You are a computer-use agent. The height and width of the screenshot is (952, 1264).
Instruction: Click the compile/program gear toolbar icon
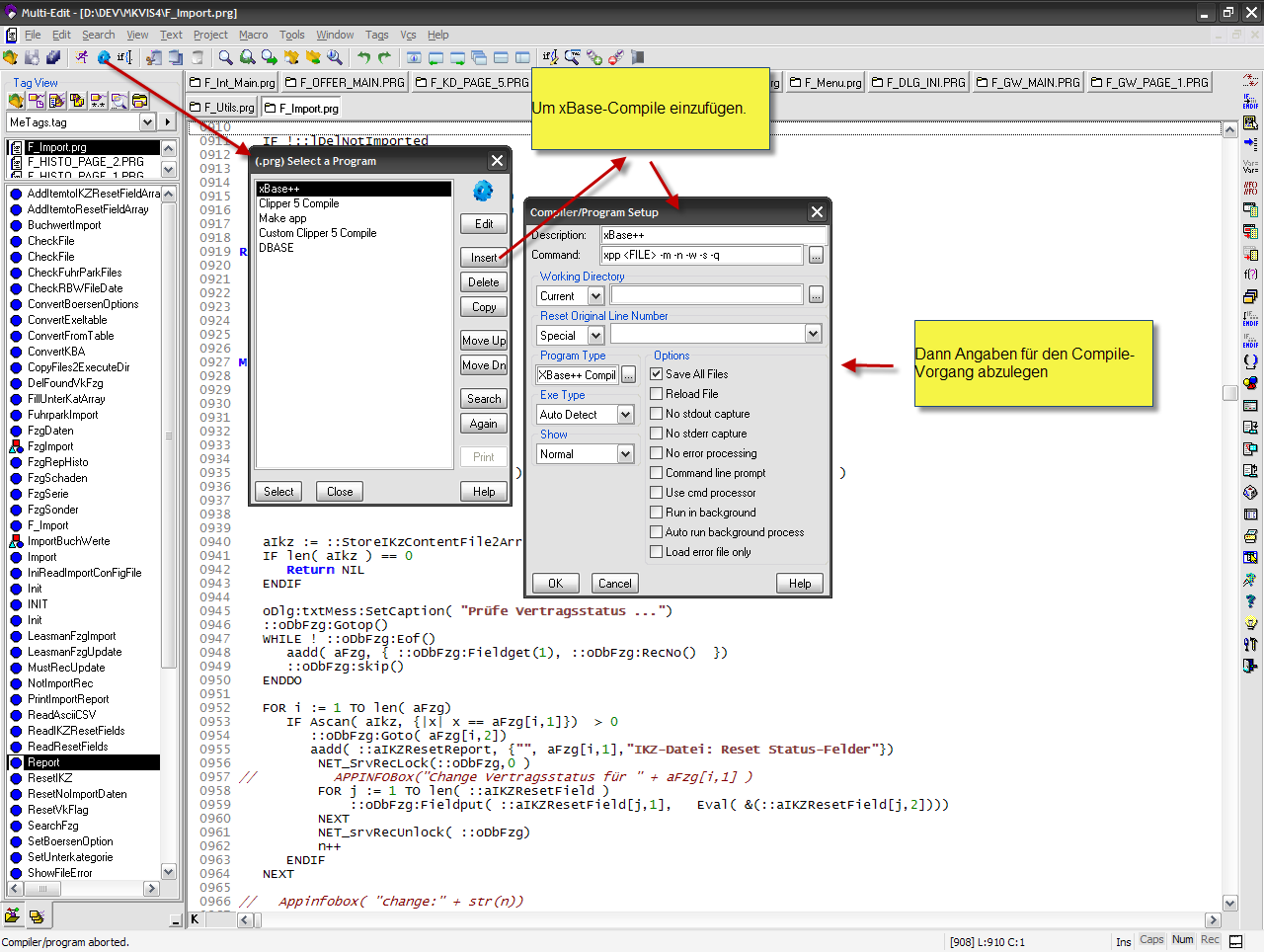(x=104, y=58)
